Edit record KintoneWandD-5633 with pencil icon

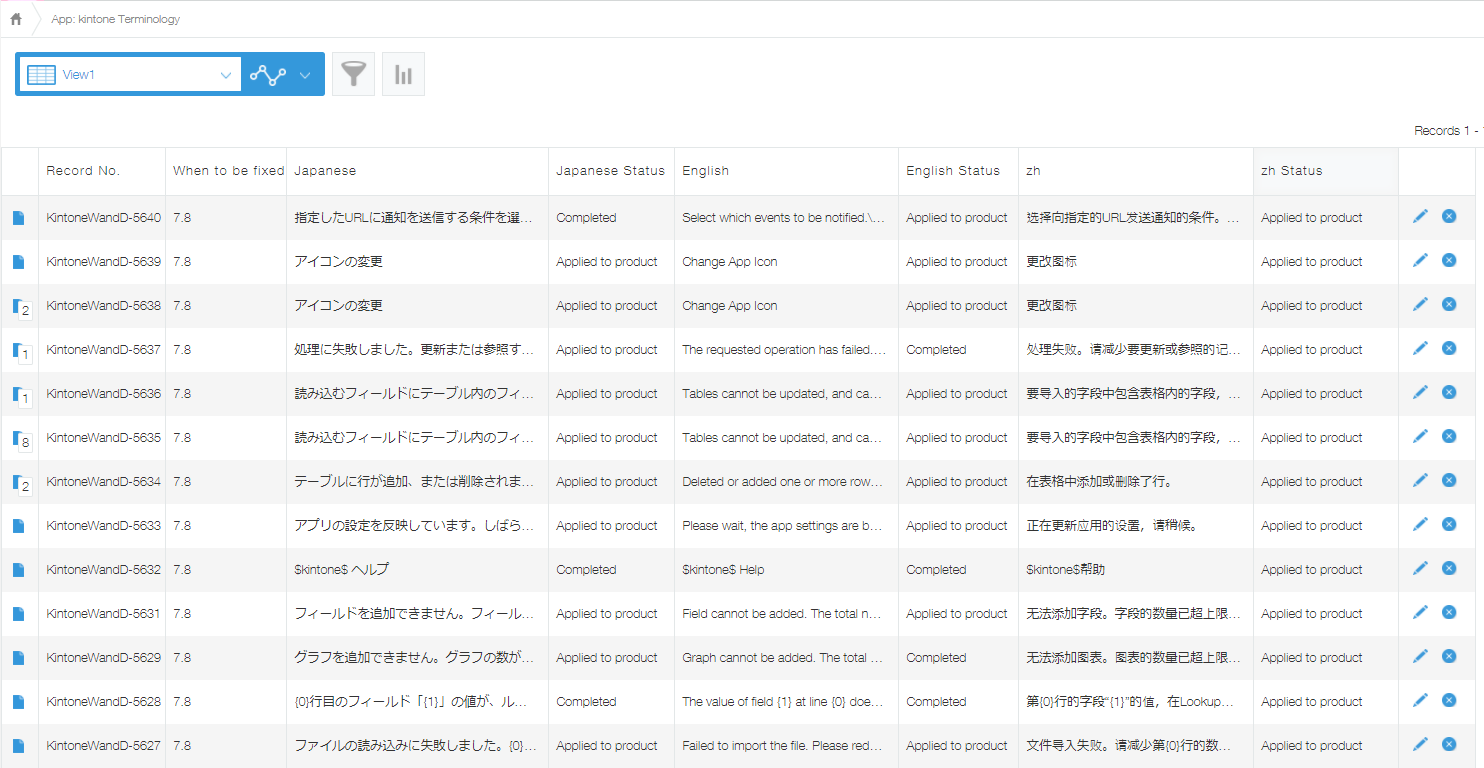tap(1420, 524)
